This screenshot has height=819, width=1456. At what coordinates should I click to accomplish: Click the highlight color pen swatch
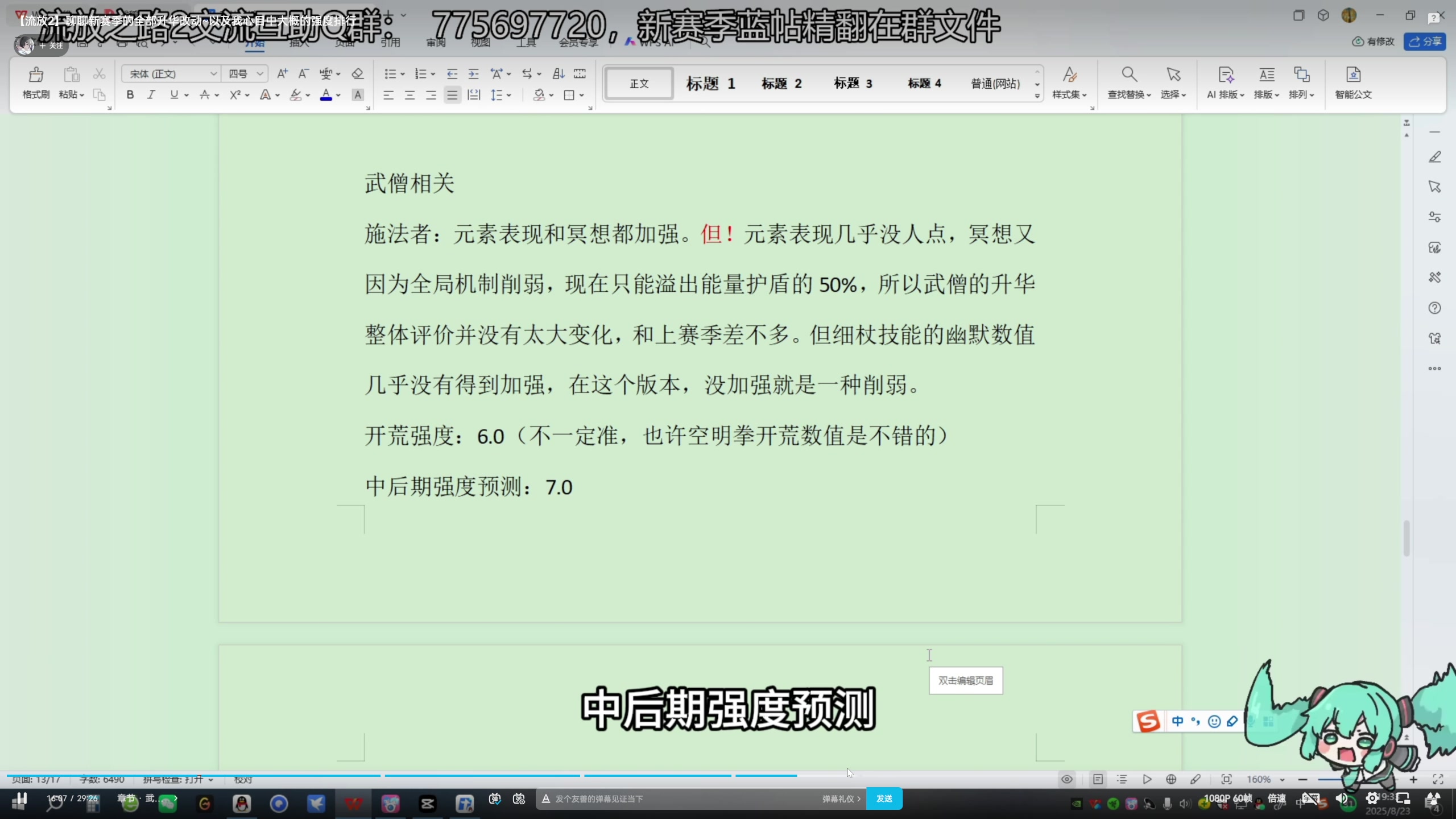[295, 95]
